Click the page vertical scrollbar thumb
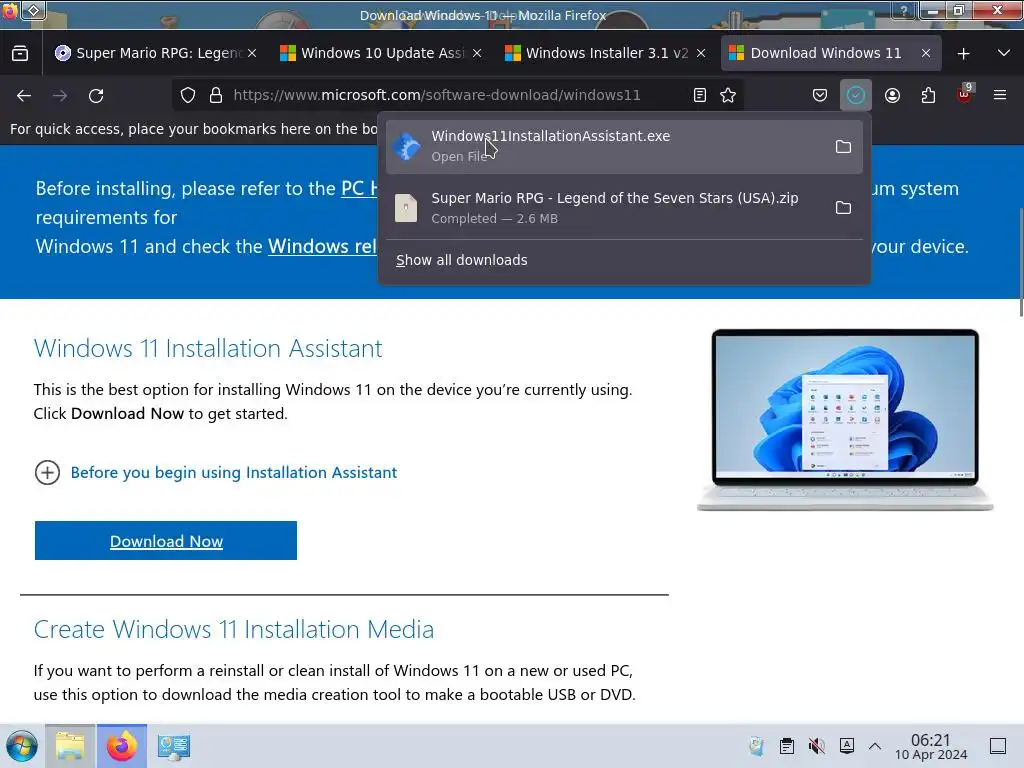1024x768 pixels. (1020, 261)
